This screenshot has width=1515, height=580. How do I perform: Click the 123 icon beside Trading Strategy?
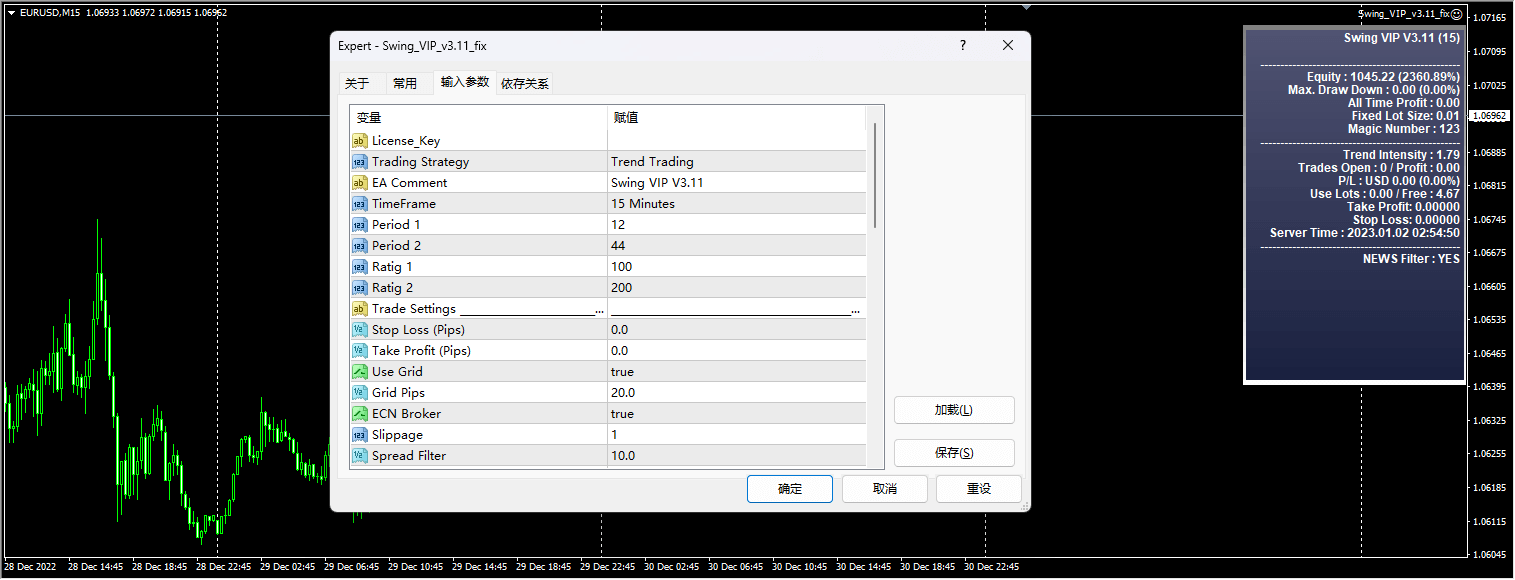tap(360, 161)
